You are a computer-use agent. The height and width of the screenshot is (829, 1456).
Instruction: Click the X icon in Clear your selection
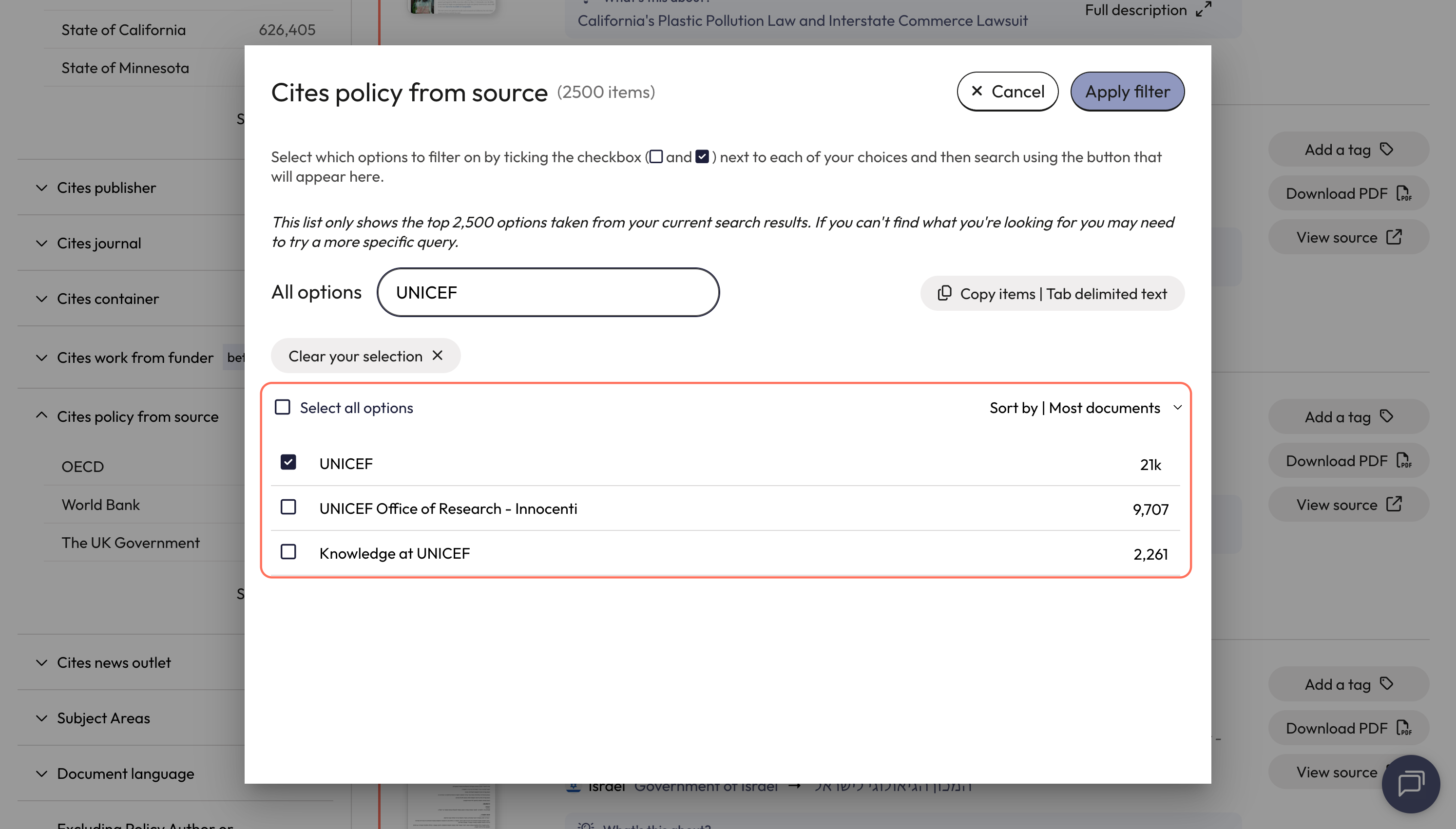coord(437,355)
